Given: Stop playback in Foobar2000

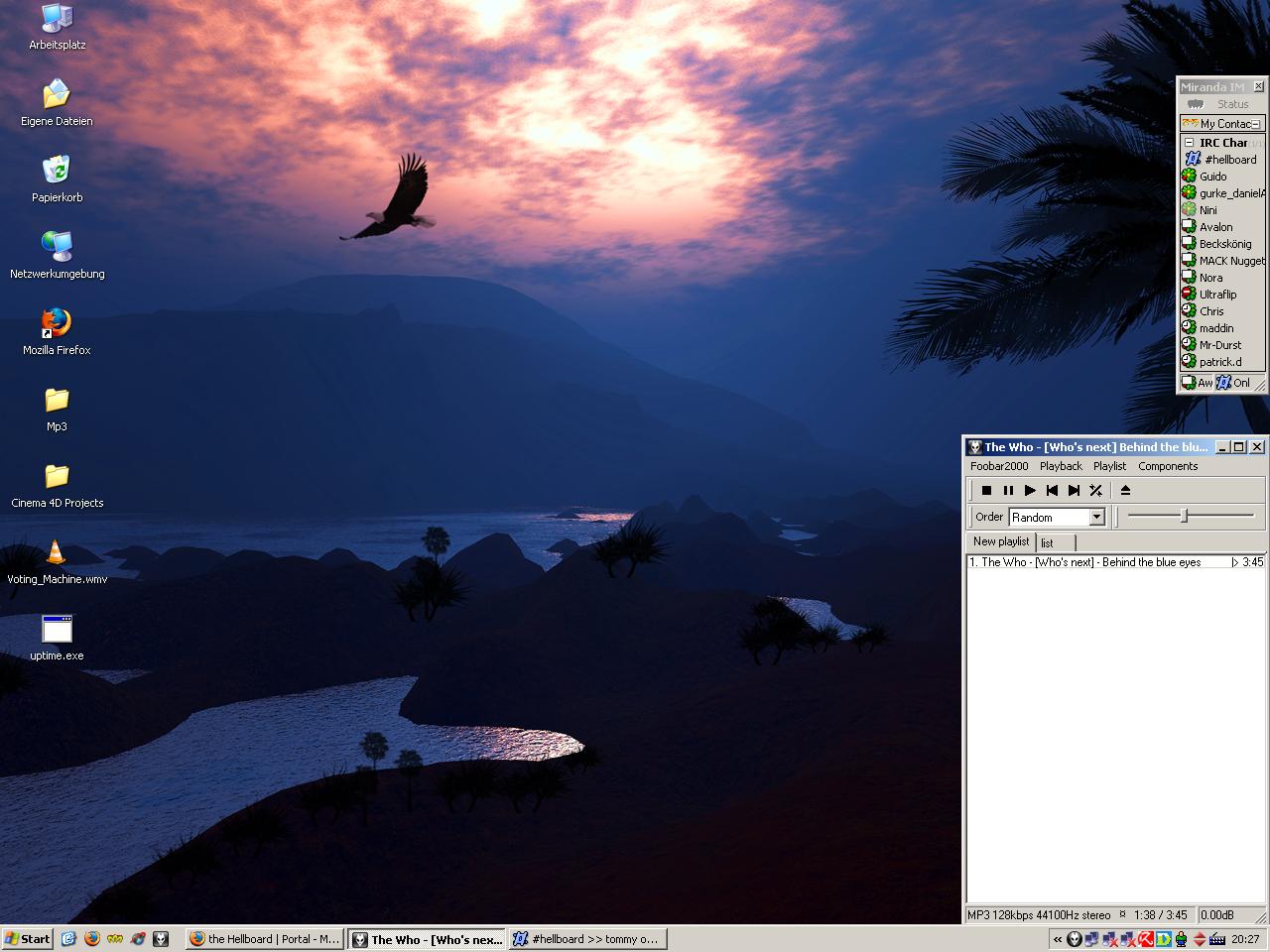Looking at the screenshot, I should (x=986, y=490).
